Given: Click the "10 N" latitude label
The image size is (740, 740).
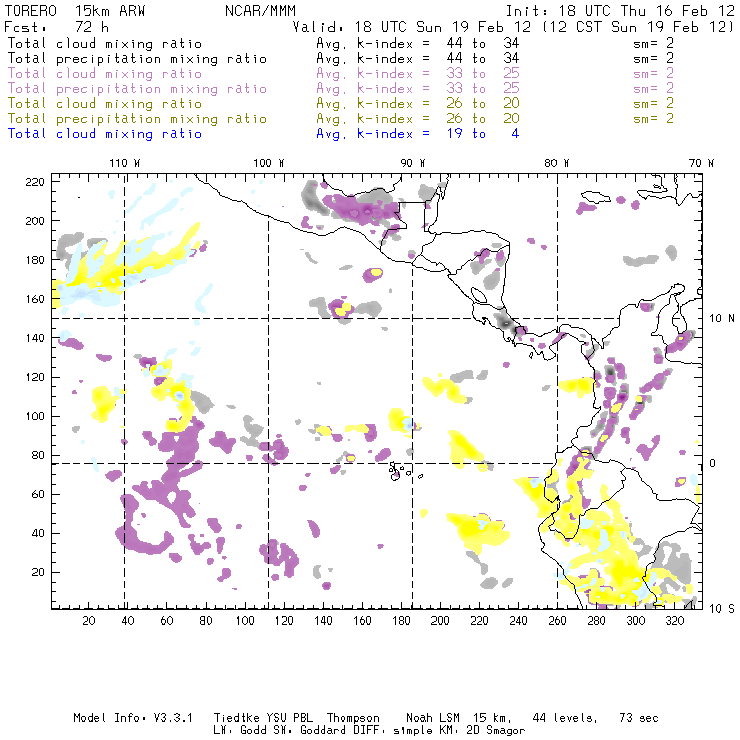Looking at the screenshot, I should (x=722, y=319).
